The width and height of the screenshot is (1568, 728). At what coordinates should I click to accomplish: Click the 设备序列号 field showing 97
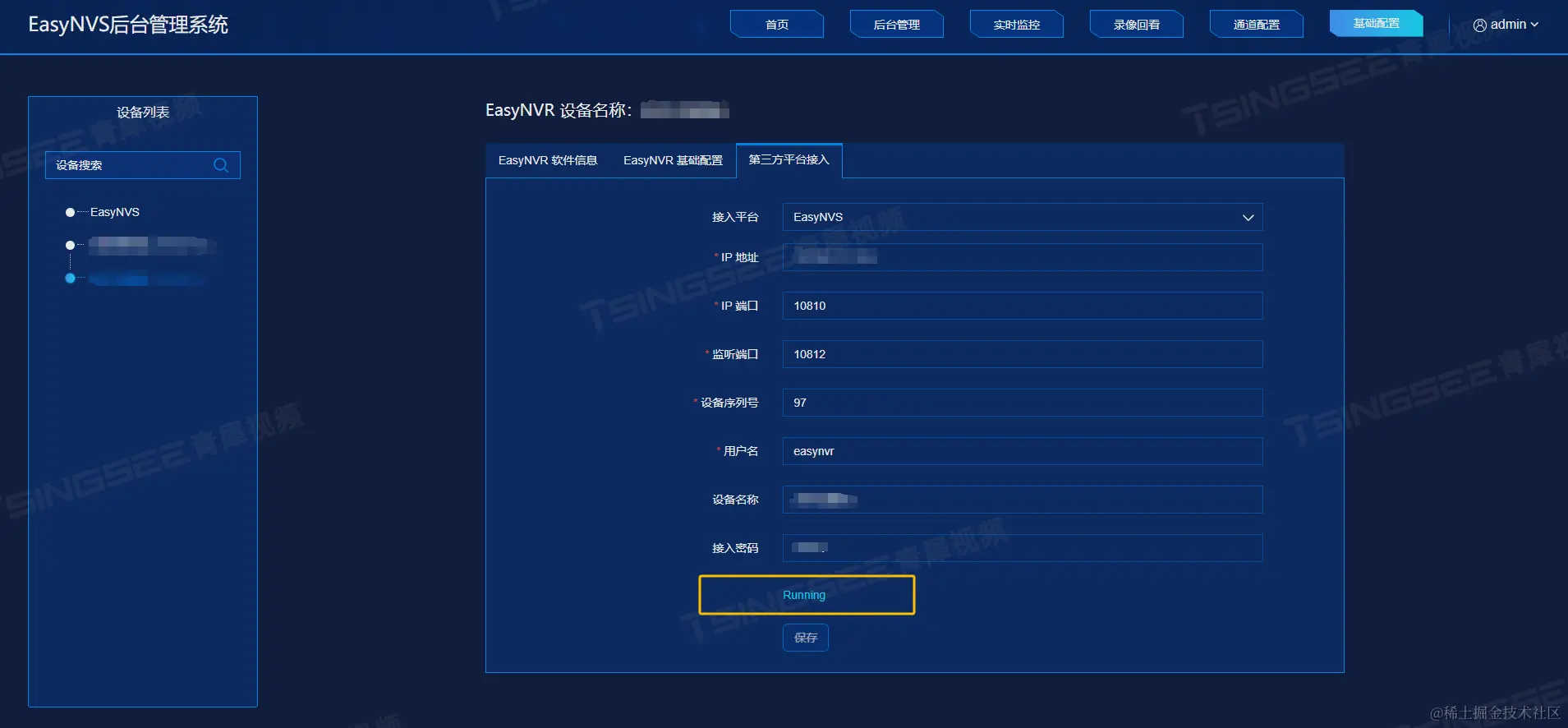click(x=1022, y=403)
